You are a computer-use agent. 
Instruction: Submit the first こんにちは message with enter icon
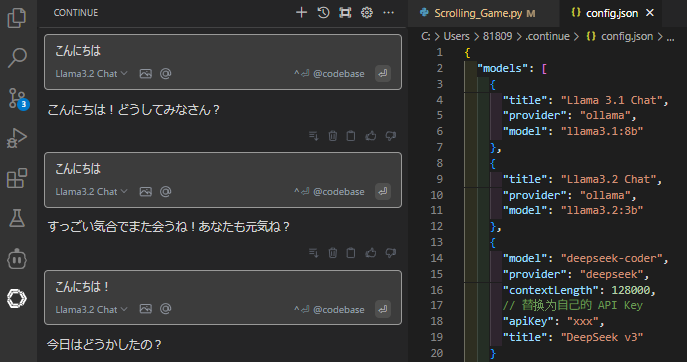tap(383, 74)
